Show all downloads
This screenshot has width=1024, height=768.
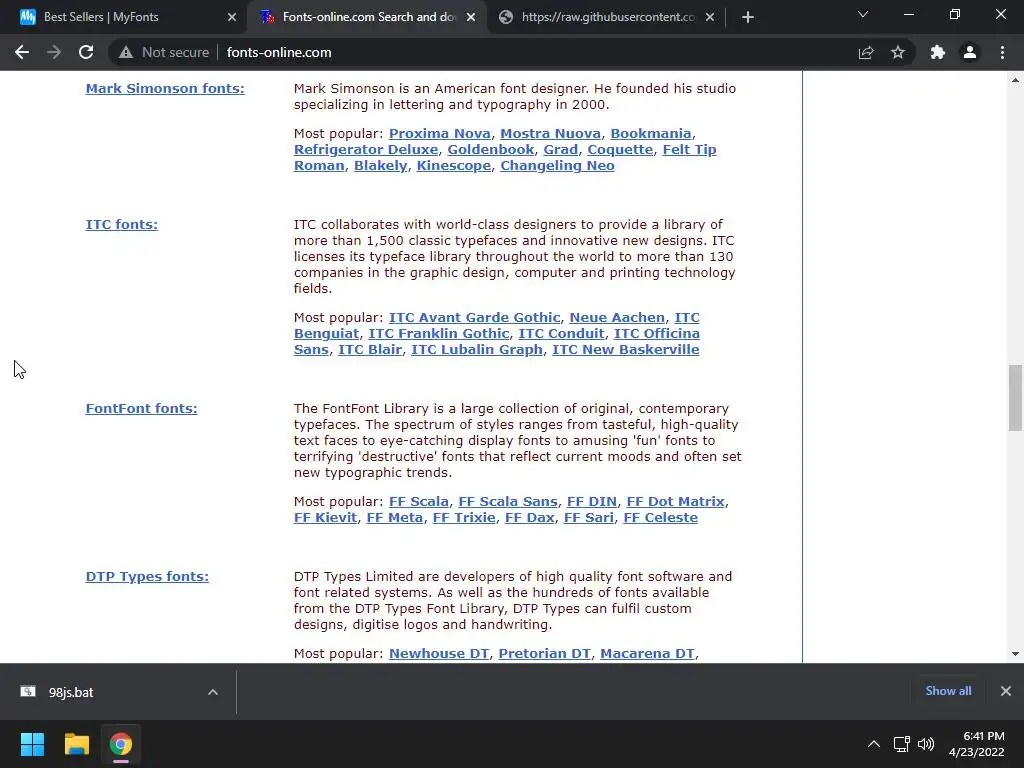pyautogui.click(x=948, y=691)
